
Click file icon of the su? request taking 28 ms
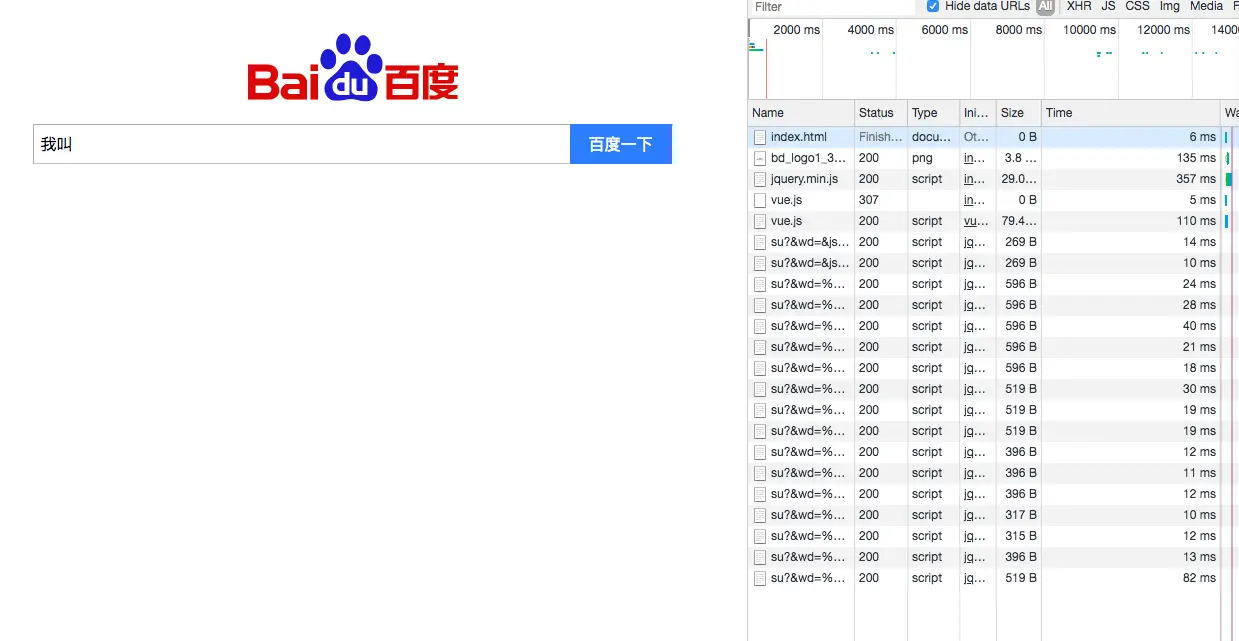click(760, 305)
